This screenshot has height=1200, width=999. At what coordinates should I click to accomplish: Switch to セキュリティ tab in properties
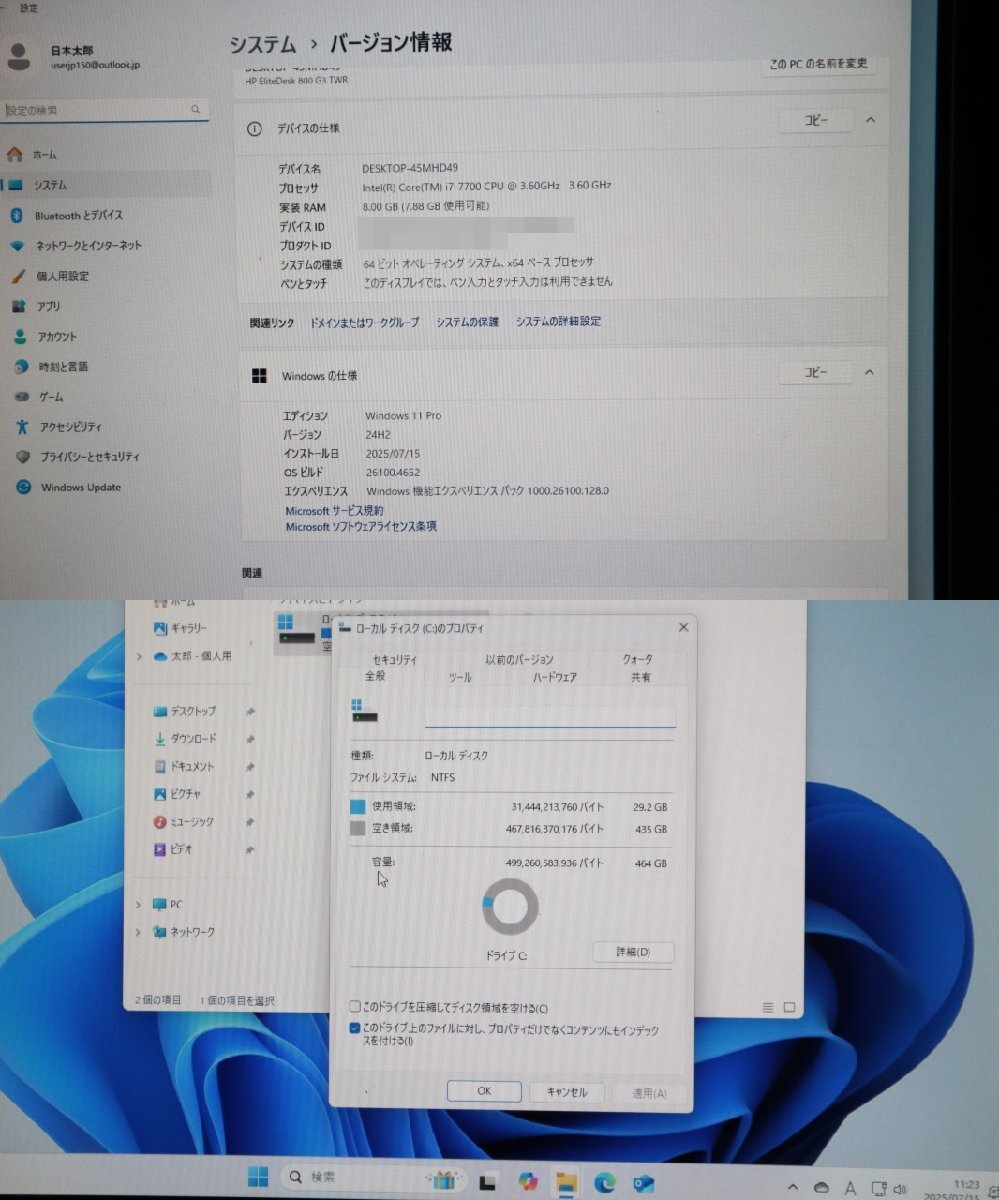394,660
